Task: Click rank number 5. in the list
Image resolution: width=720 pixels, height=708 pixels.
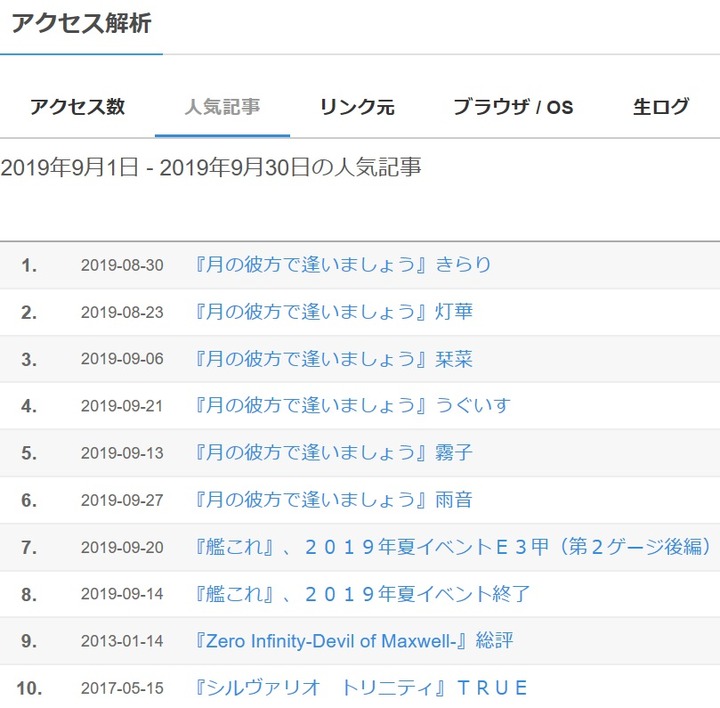Action: pyautogui.click(x=29, y=453)
